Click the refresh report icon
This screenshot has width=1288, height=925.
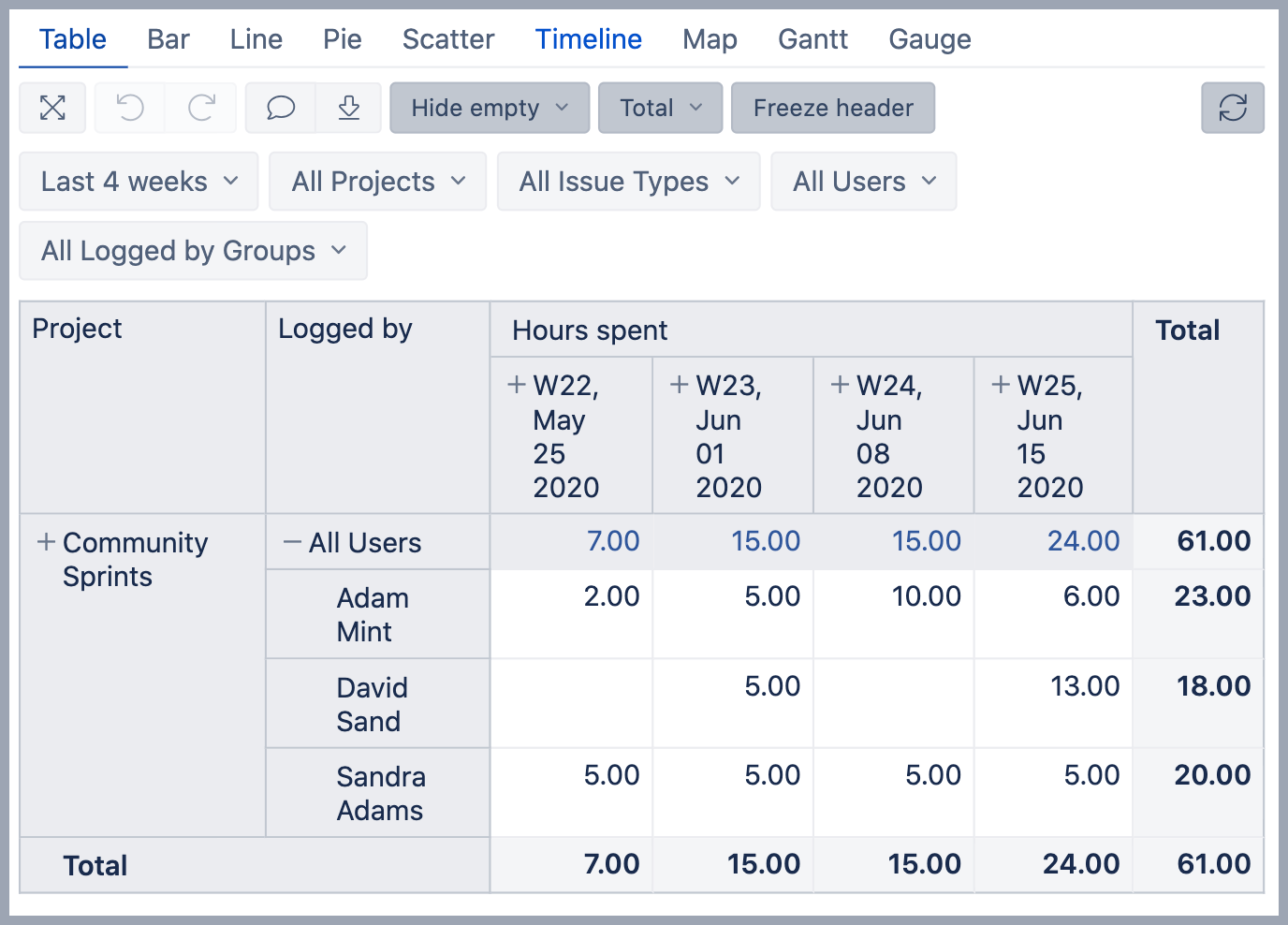click(1232, 108)
